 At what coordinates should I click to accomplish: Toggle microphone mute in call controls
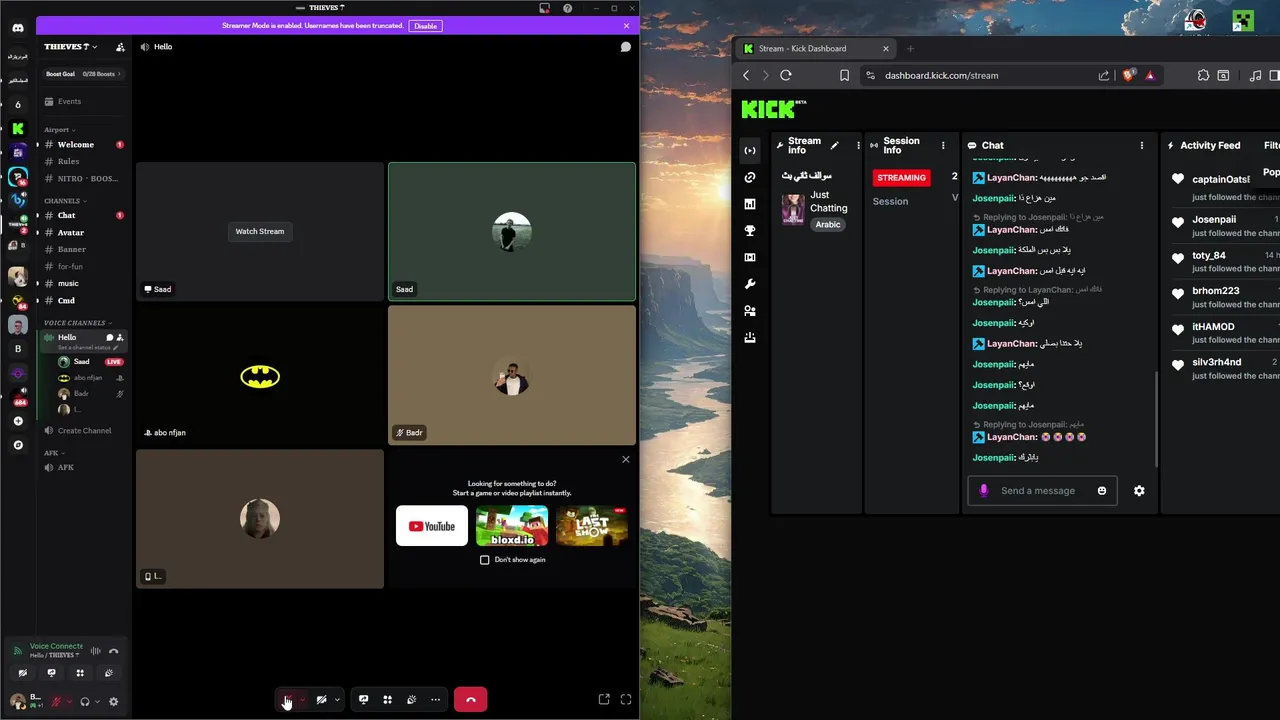(x=287, y=700)
